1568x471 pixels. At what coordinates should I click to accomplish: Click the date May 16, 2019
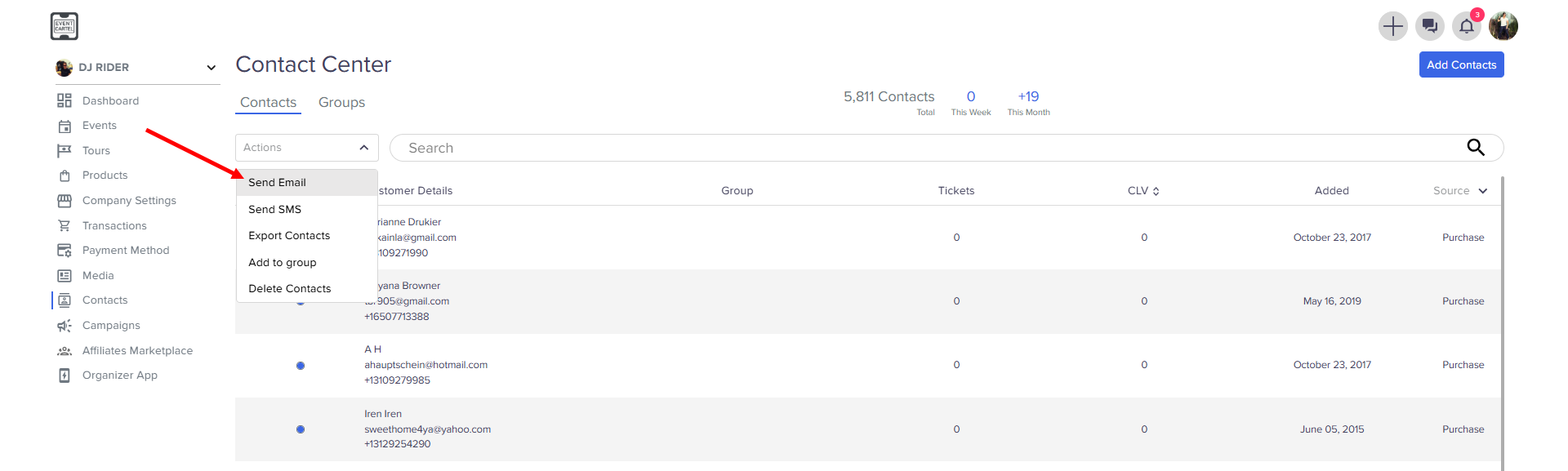pyautogui.click(x=1332, y=301)
